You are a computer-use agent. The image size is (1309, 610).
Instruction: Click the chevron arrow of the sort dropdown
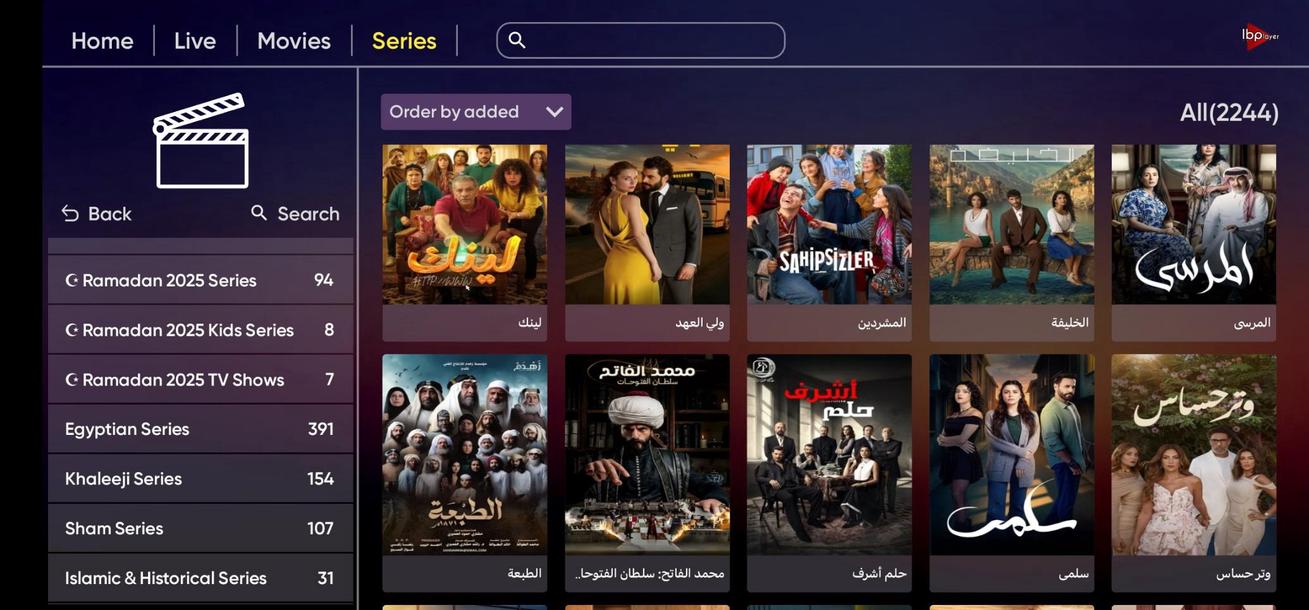point(554,112)
